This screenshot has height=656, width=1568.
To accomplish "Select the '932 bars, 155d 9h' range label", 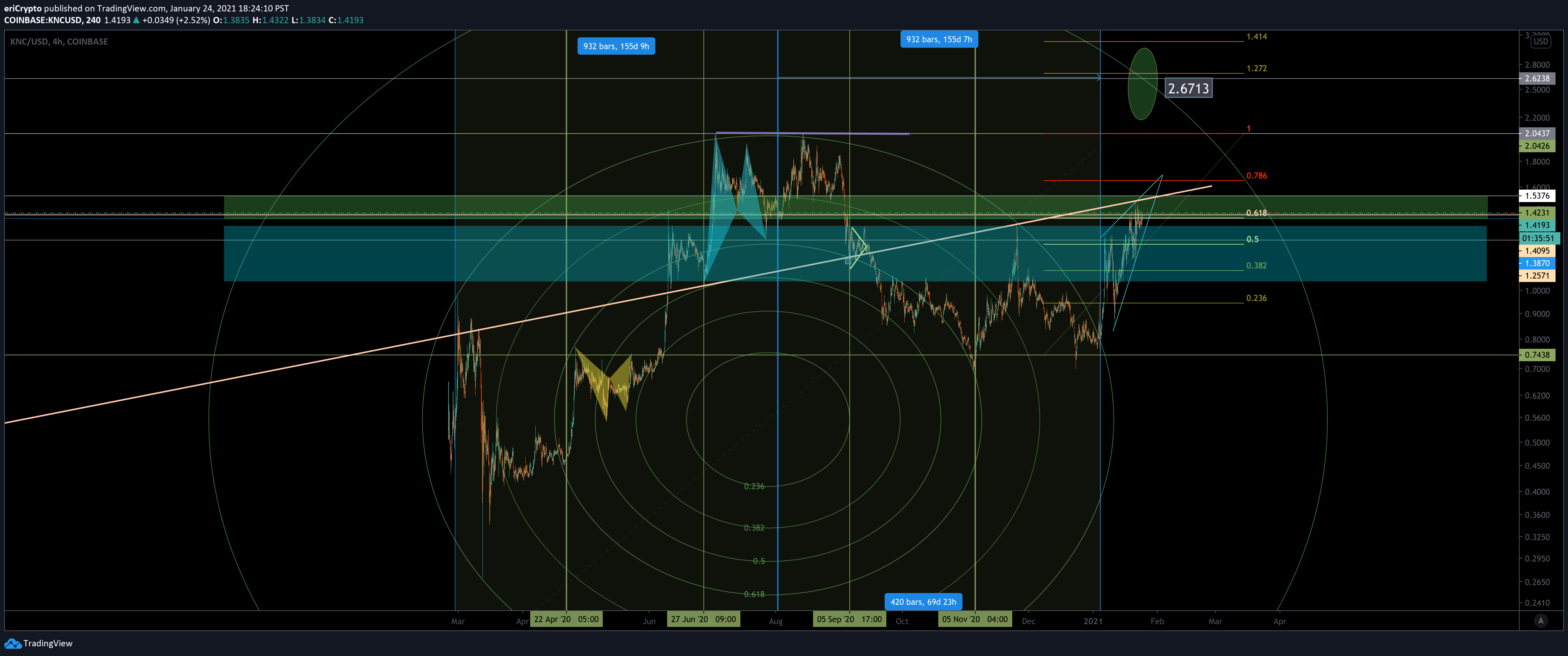I will pos(616,46).
